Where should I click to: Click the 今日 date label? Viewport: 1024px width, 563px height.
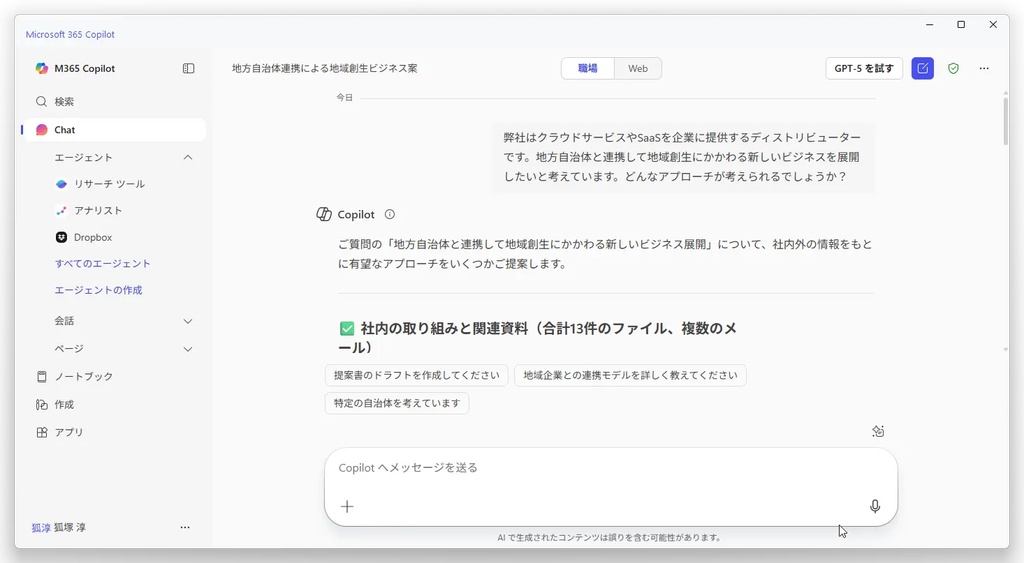tap(345, 97)
